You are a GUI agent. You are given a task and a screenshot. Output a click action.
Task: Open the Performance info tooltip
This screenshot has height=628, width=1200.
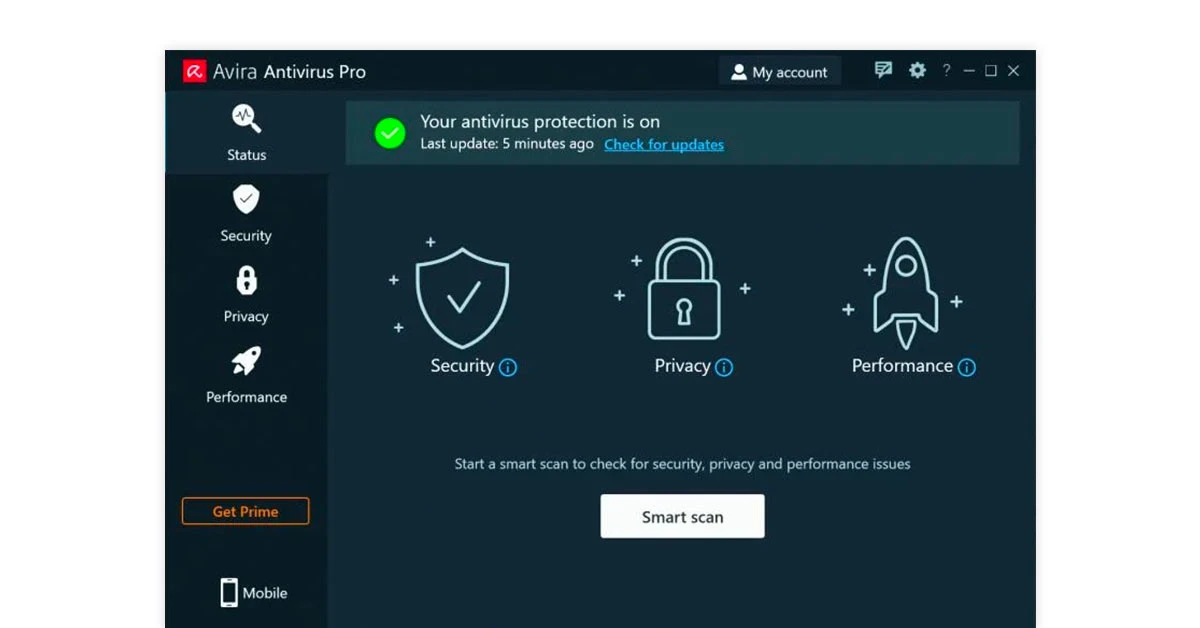coord(966,367)
